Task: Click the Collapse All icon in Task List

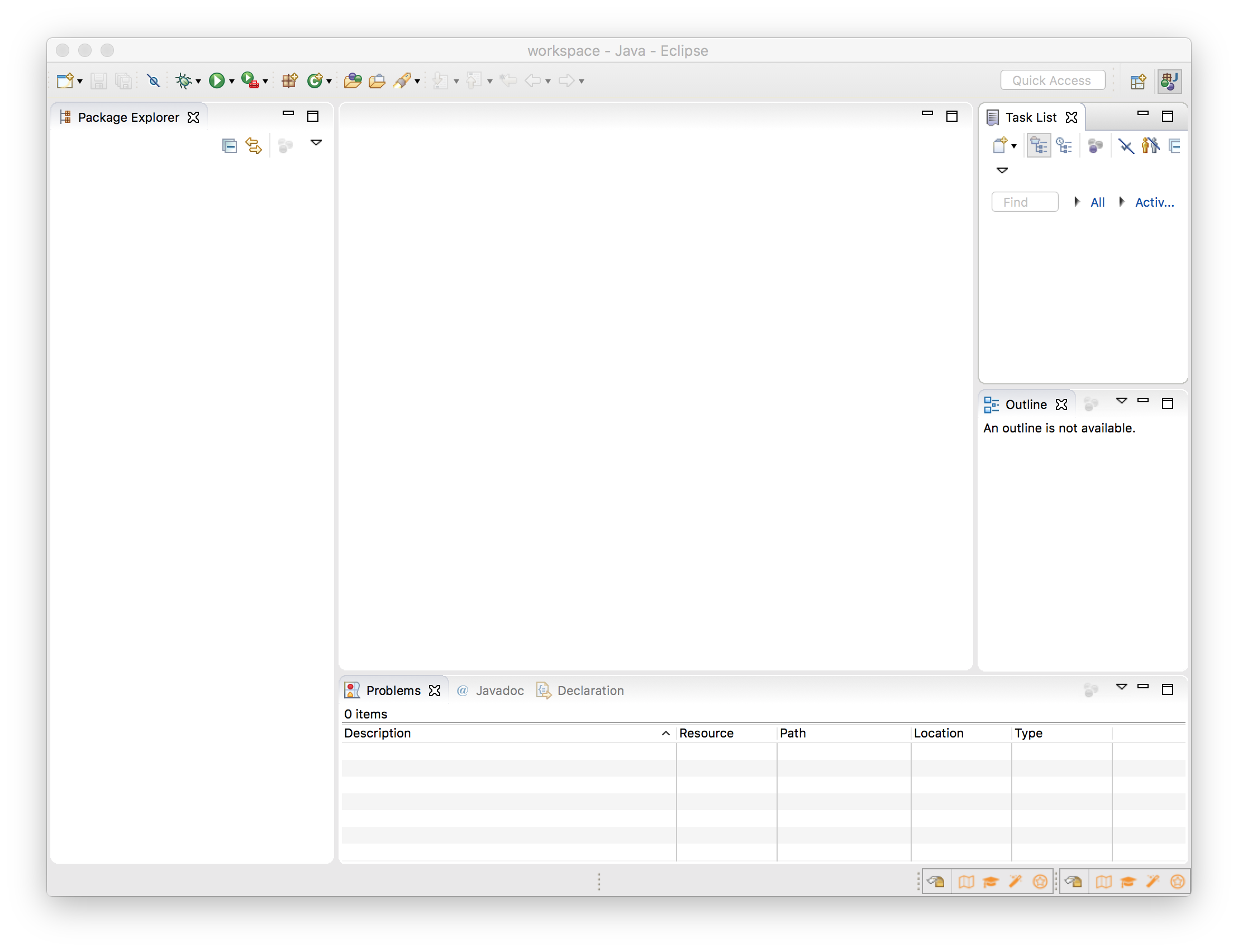Action: 1174,146
